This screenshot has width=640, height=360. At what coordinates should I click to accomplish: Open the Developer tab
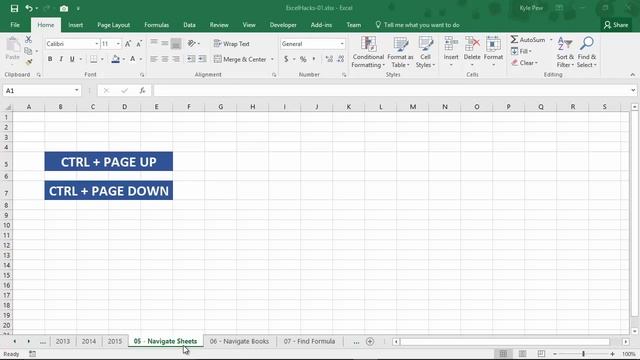283,25
